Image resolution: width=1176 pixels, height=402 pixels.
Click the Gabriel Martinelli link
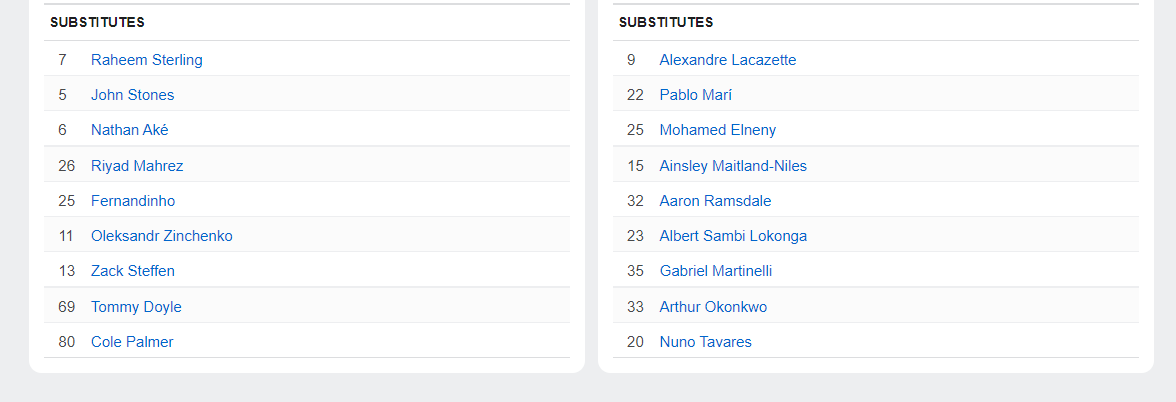[715, 271]
